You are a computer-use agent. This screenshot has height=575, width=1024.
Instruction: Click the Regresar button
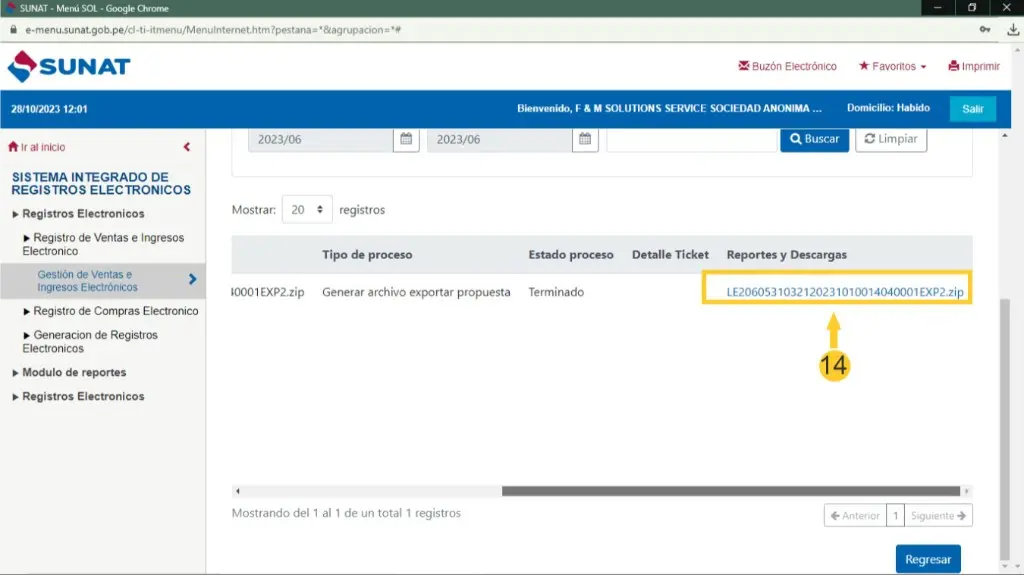[927, 560]
